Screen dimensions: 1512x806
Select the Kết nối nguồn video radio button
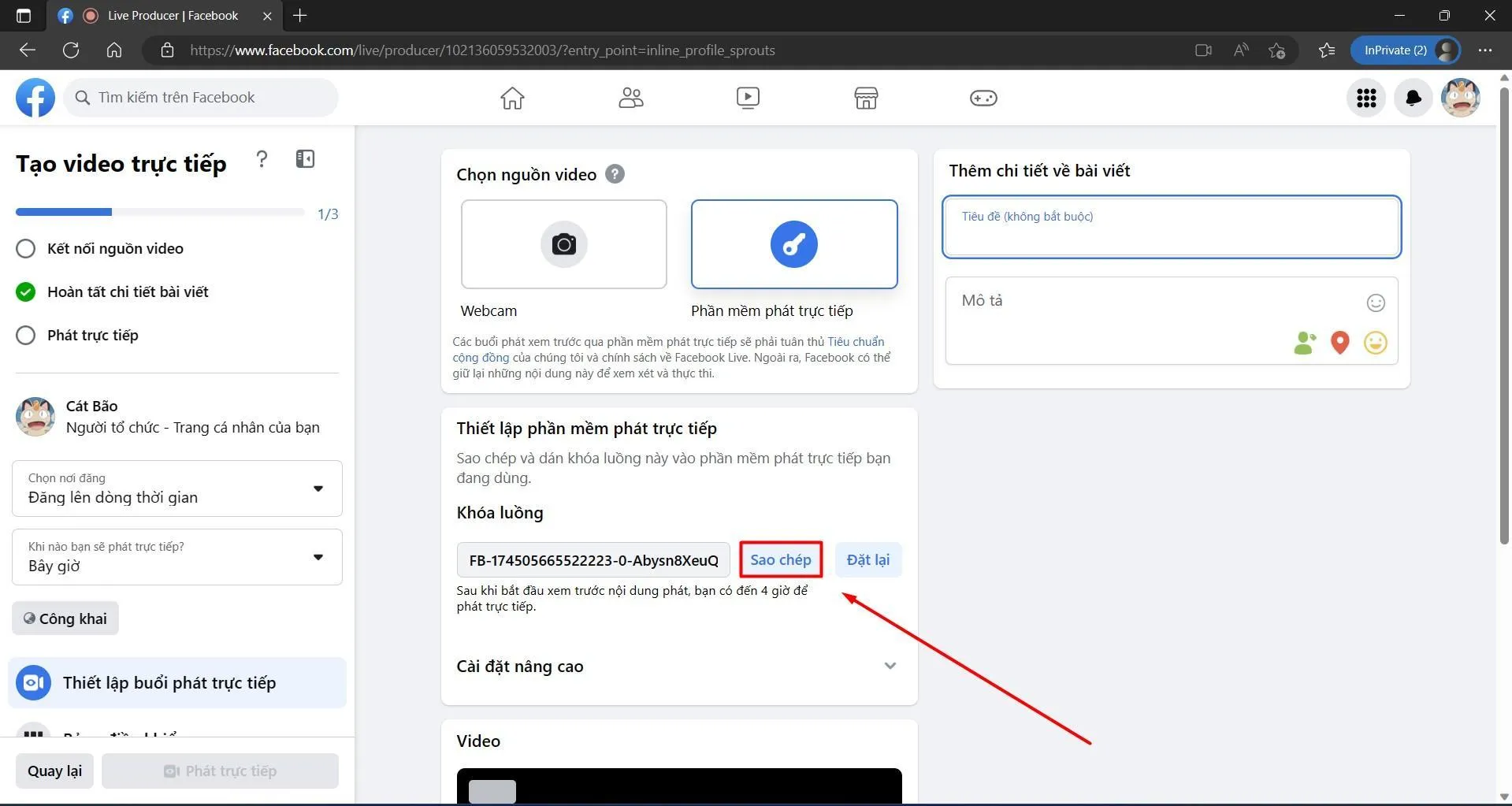pos(25,247)
